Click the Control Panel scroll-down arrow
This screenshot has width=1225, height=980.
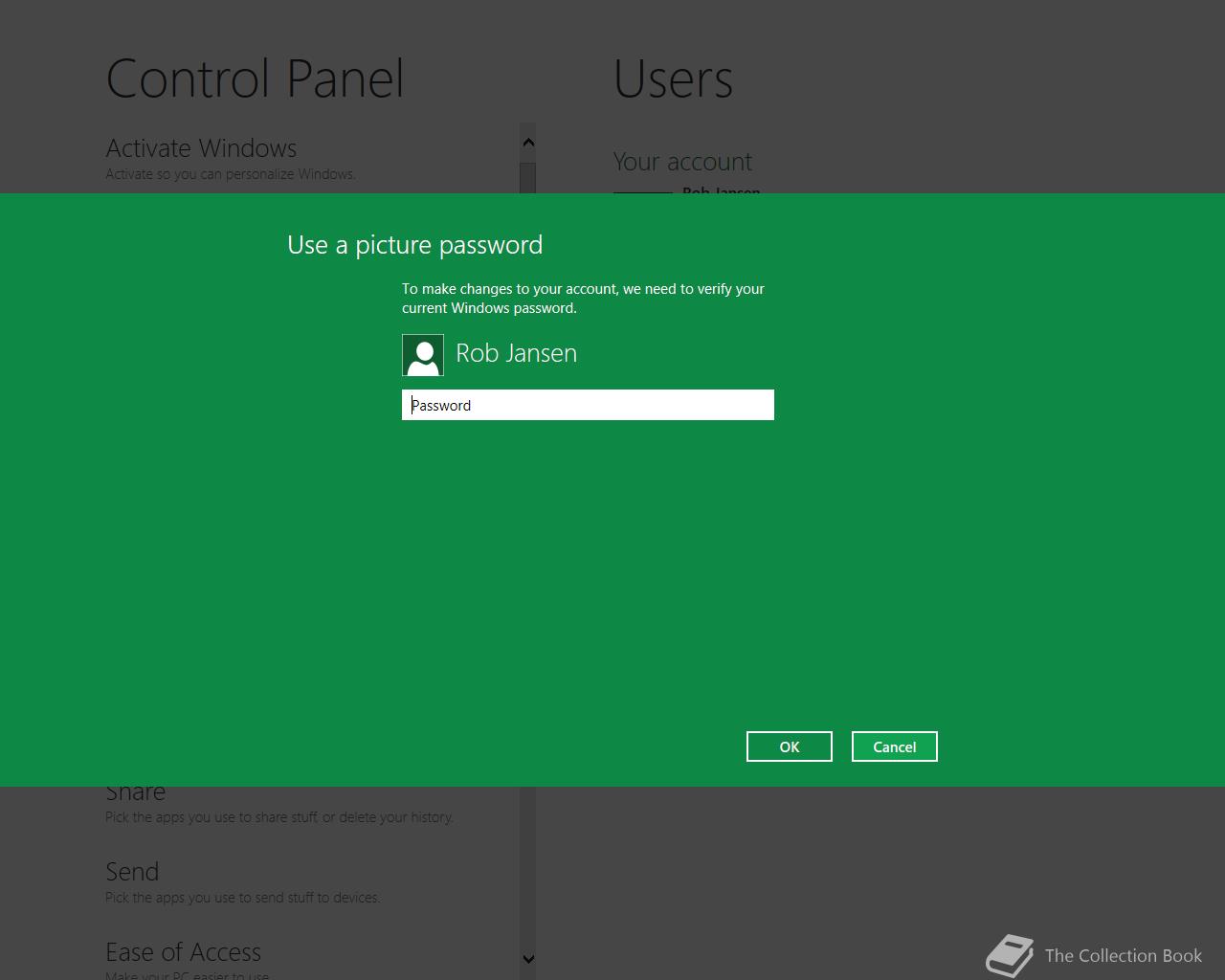coord(528,958)
